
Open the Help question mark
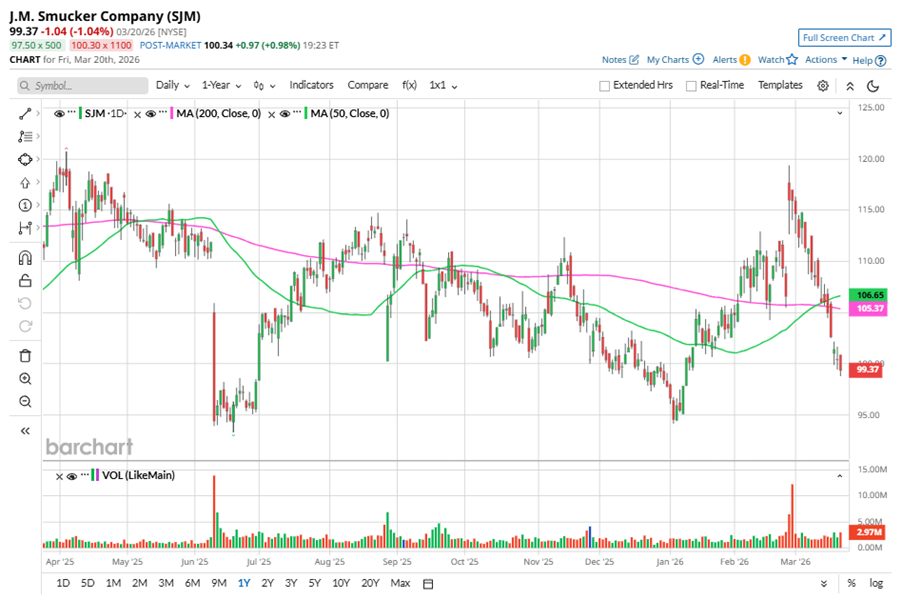coord(880,60)
